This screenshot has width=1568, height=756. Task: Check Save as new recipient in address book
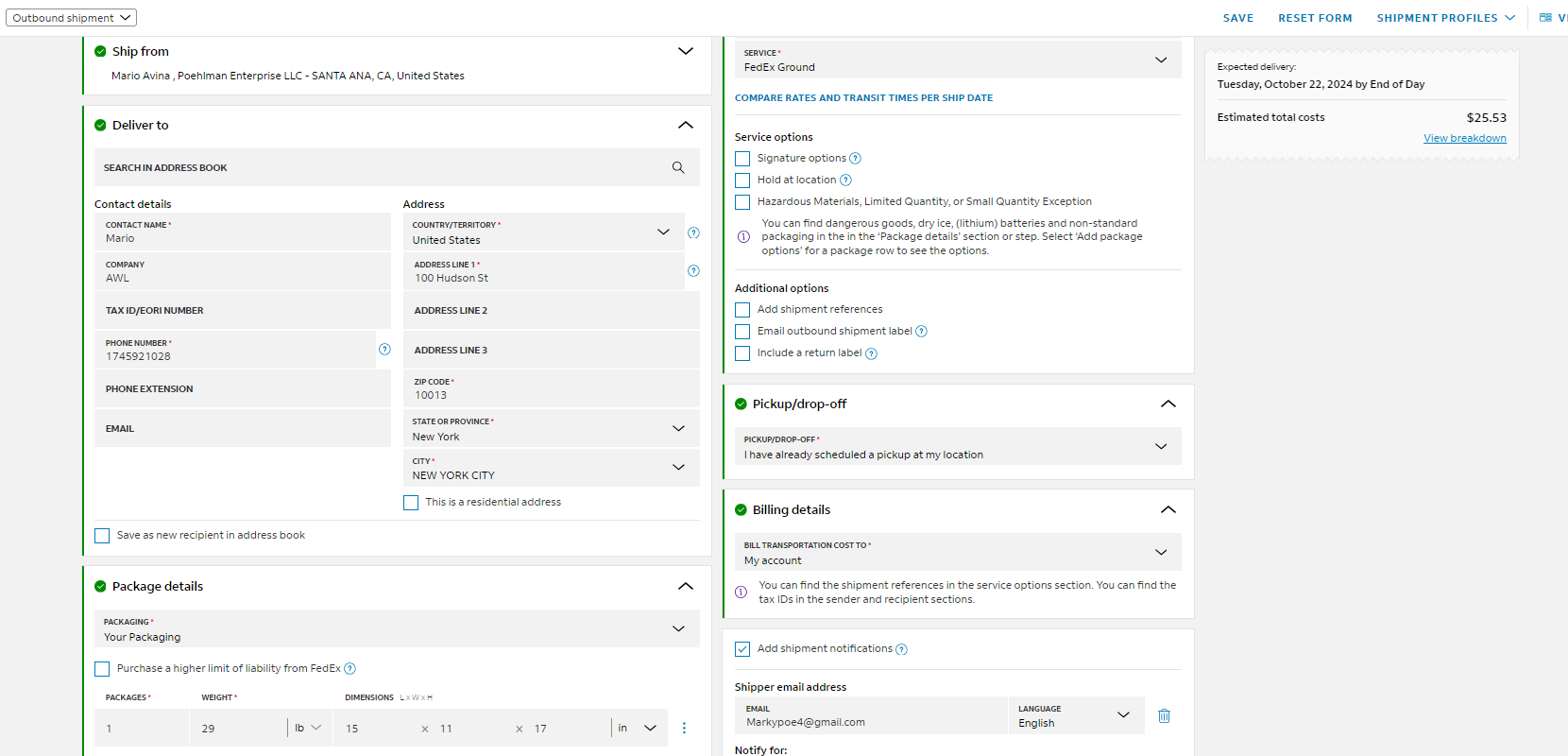point(102,536)
